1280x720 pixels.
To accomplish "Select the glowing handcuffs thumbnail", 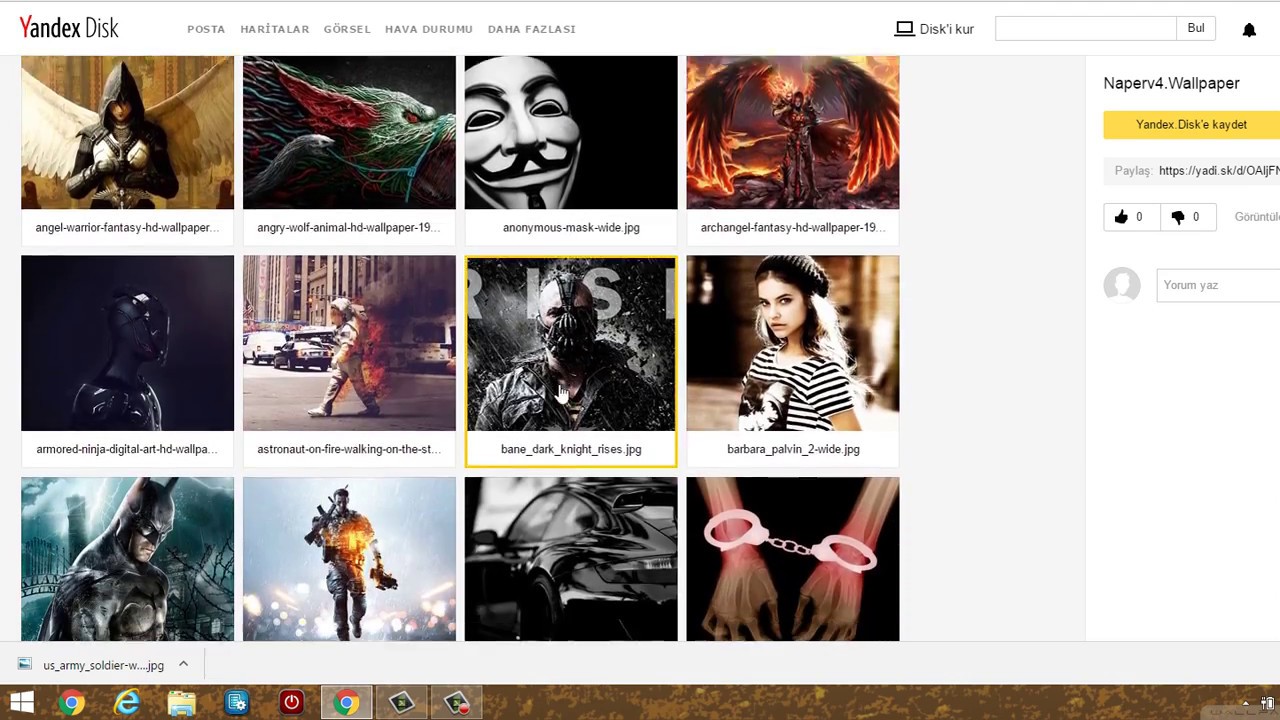I will (x=793, y=559).
